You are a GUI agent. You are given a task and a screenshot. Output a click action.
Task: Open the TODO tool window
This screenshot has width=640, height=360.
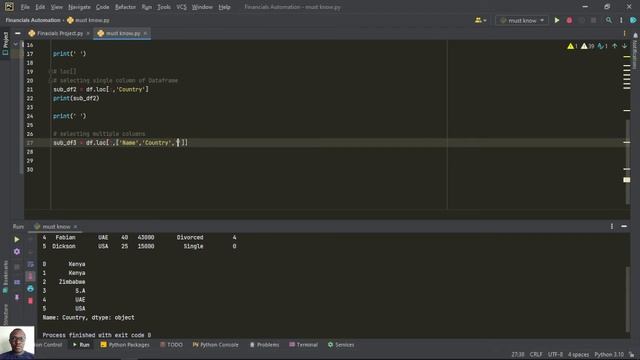coord(171,345)
